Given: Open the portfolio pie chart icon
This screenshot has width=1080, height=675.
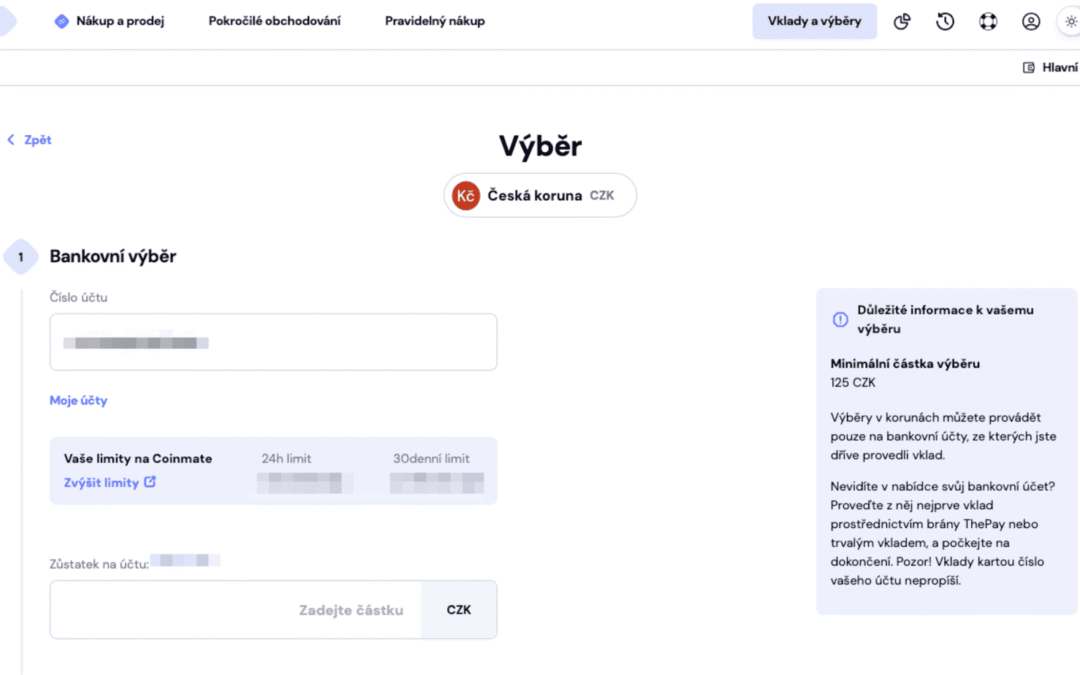Looking at the screenshot, I should click(x=902, y=21).
